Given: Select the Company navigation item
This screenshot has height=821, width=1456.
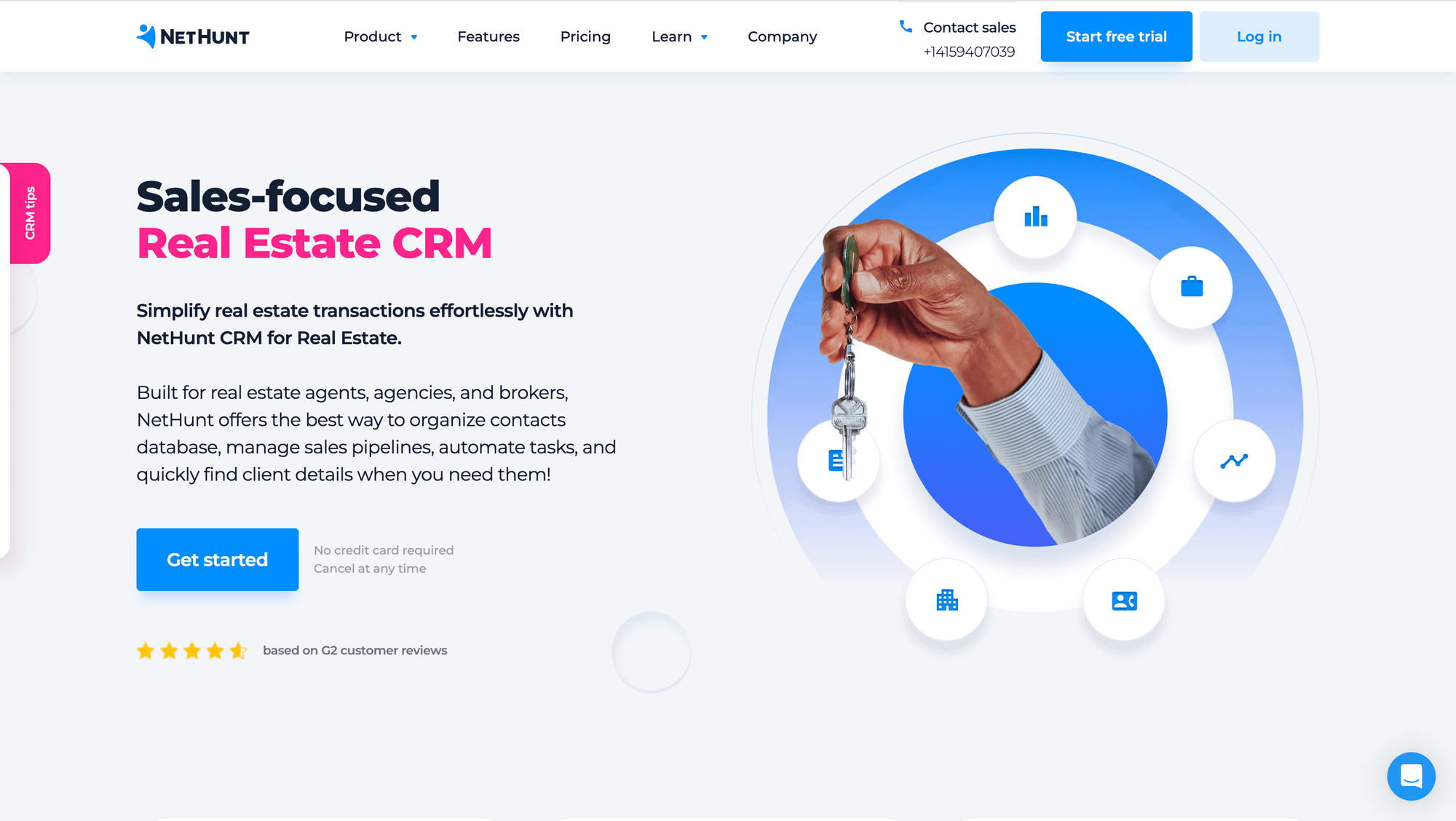Looking at the screenshot, I should pyautogui.click(x=782, y=36).
